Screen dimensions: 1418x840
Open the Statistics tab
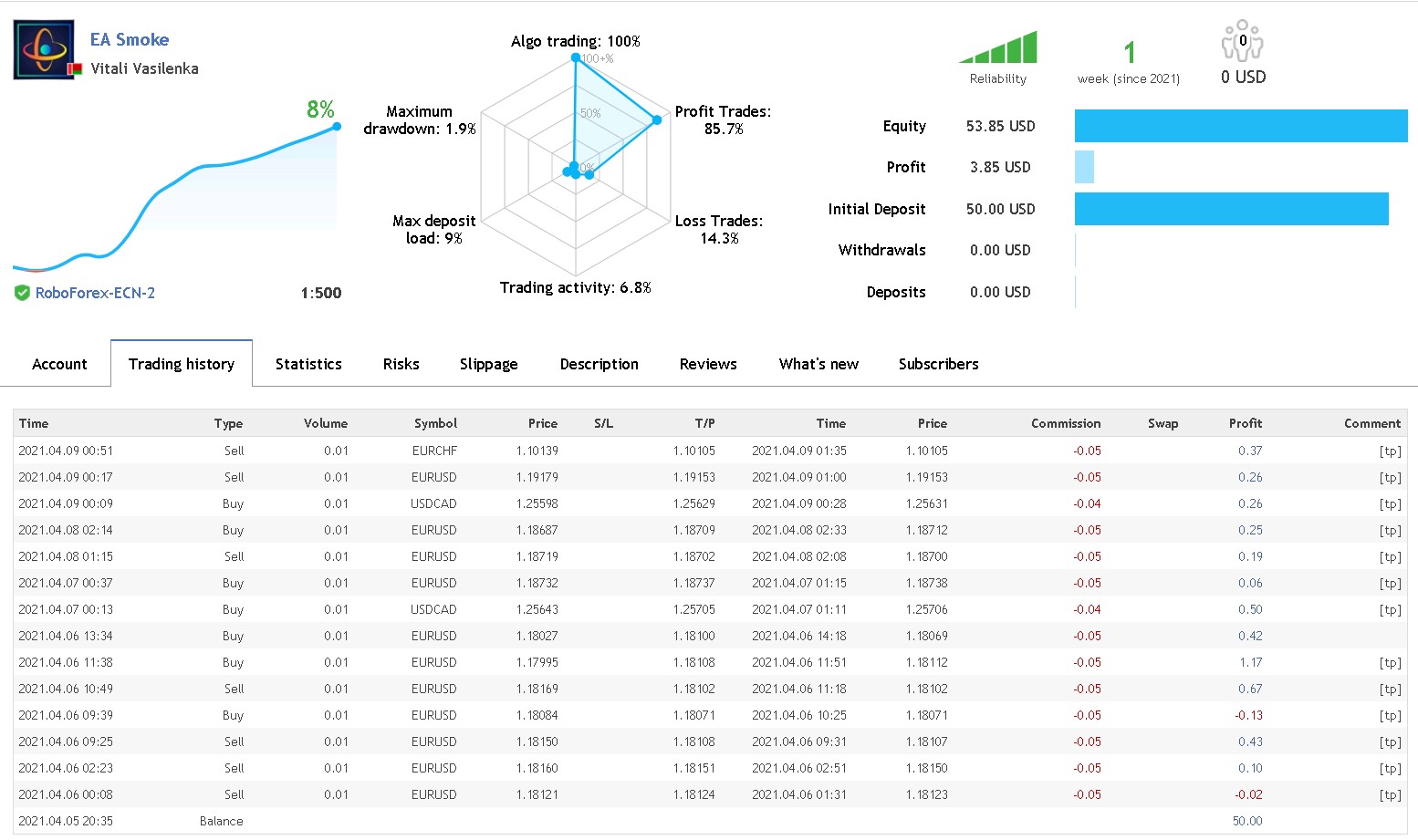[x=308, y=364]
